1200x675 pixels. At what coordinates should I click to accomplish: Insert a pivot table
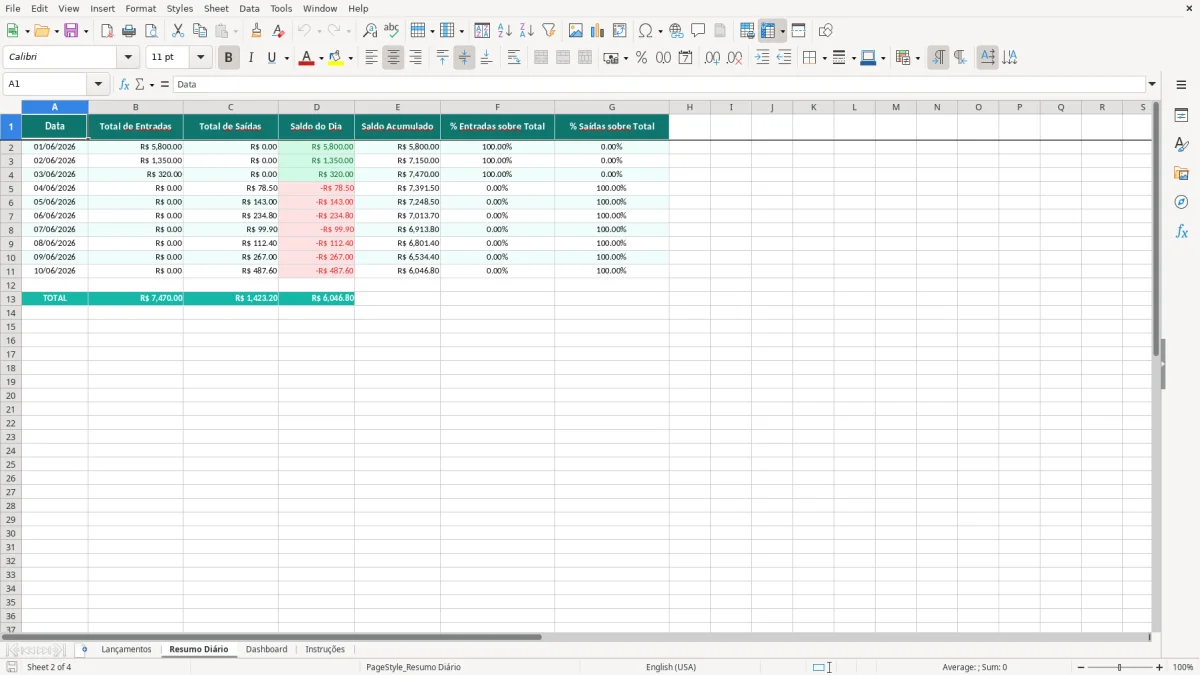point(620,31)
